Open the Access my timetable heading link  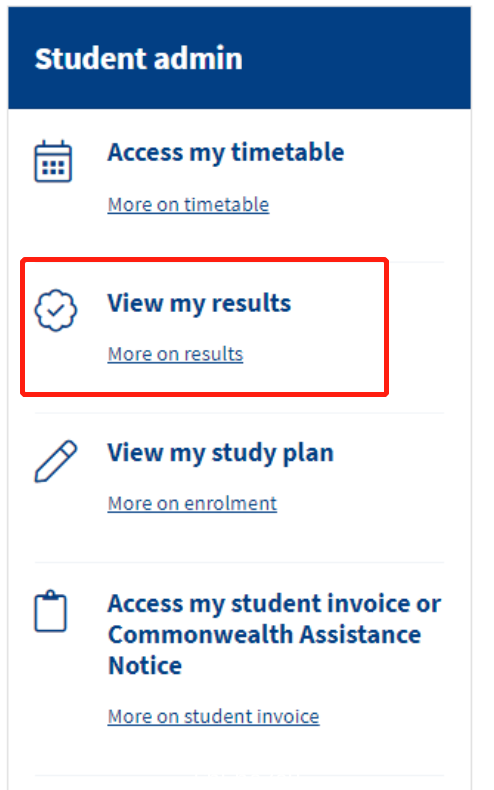pos(226,153)
